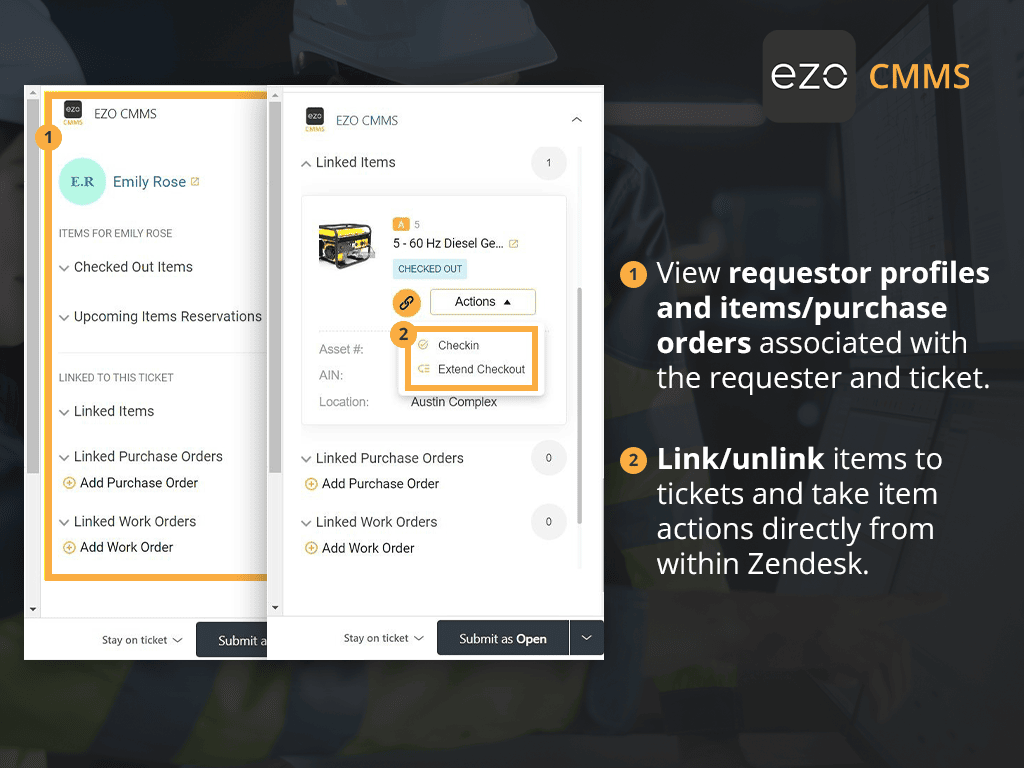Click the Submit as Open button
The height and width of the screenshot is (768, 1024).
pyautogui.click(x=502, y=638)
